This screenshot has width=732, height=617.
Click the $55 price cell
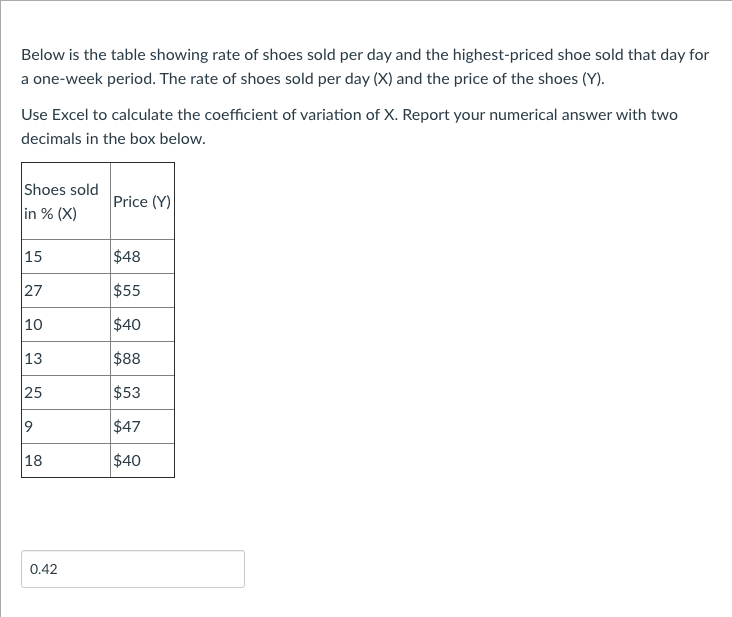coord(142,291)
